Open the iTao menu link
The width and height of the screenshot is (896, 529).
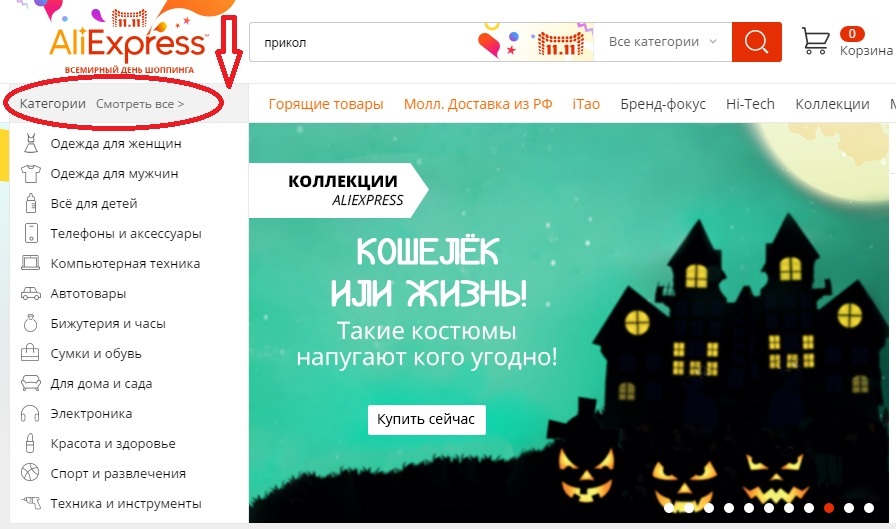click(x=586, y=104)
